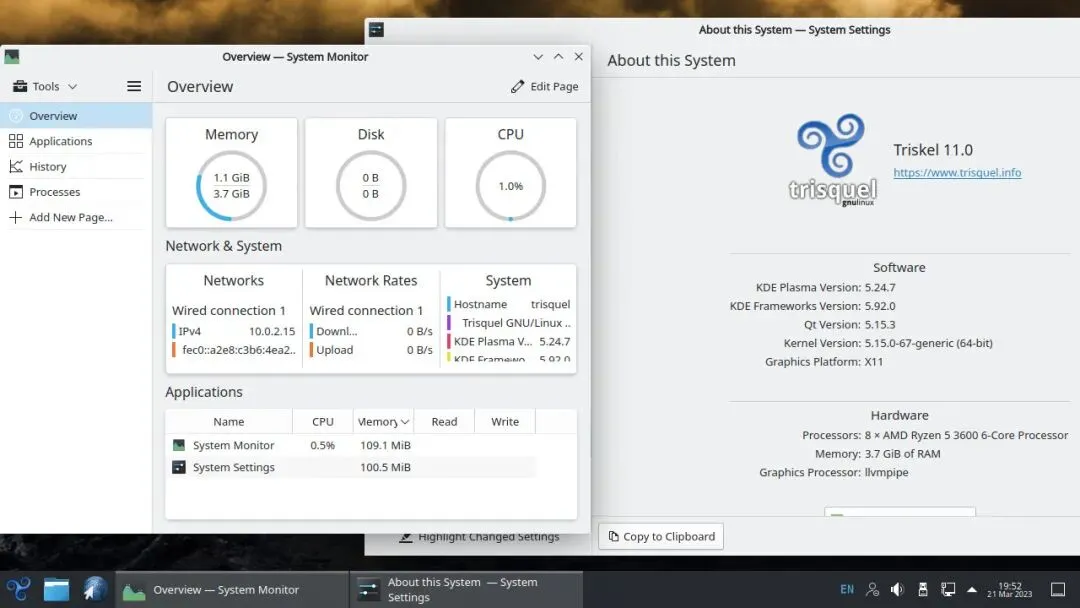Screen dimensions: 1080x608
Task: Sort applications by Read column
Action: [444, 421]
